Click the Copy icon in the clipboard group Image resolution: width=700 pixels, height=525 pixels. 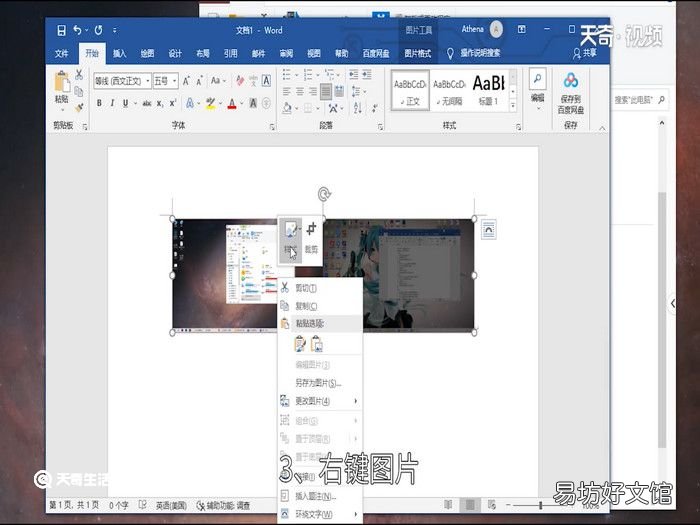pos(79,92)
